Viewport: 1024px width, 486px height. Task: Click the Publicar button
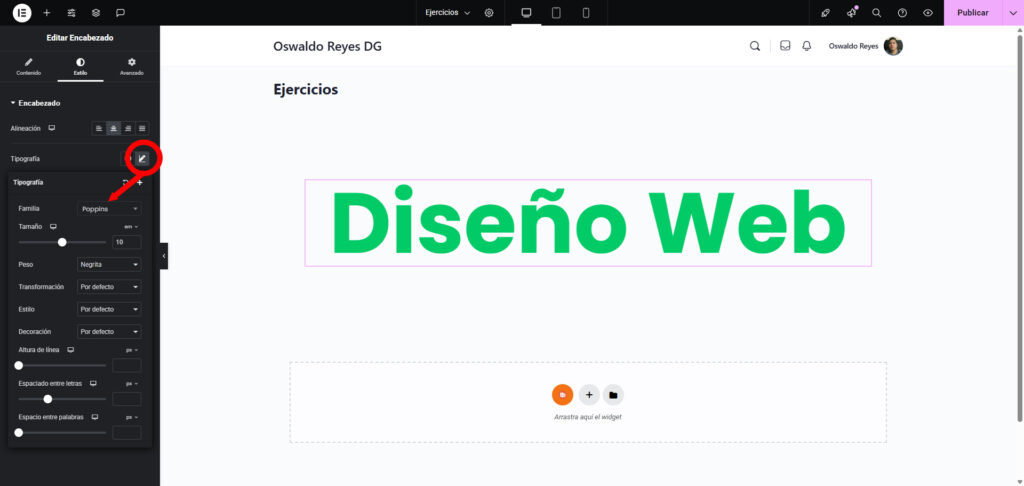coord(972,13)
